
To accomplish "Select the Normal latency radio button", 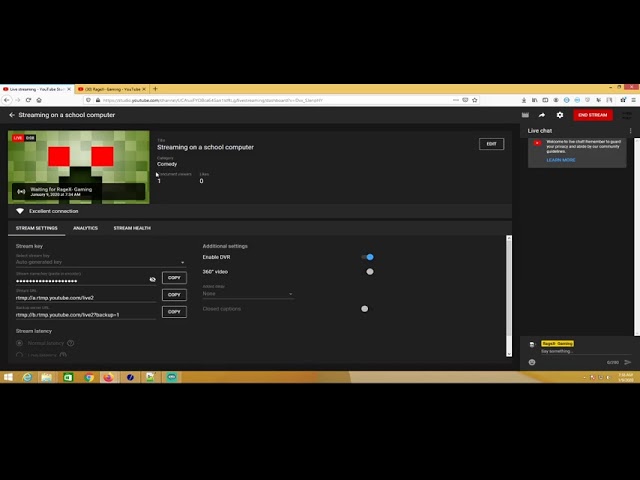I will (x=19, y=343).
